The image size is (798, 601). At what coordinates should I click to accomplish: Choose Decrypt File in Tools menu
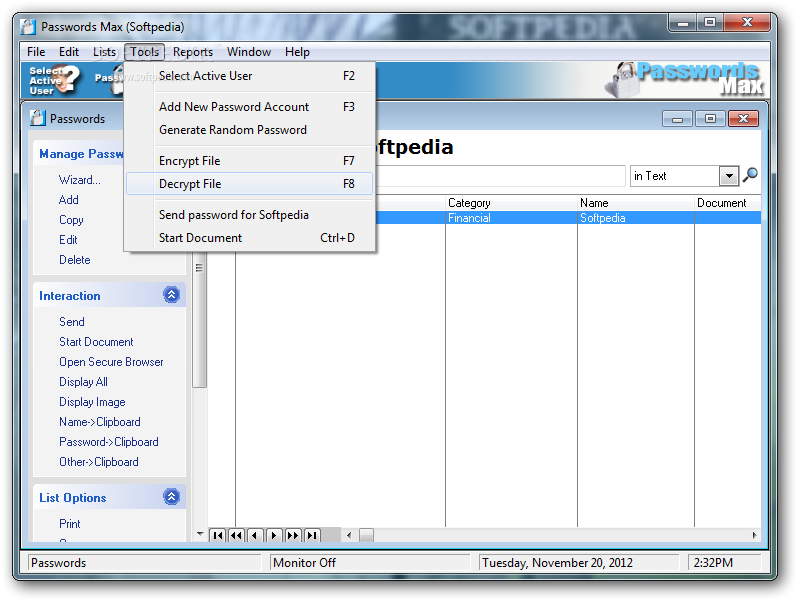249,184
